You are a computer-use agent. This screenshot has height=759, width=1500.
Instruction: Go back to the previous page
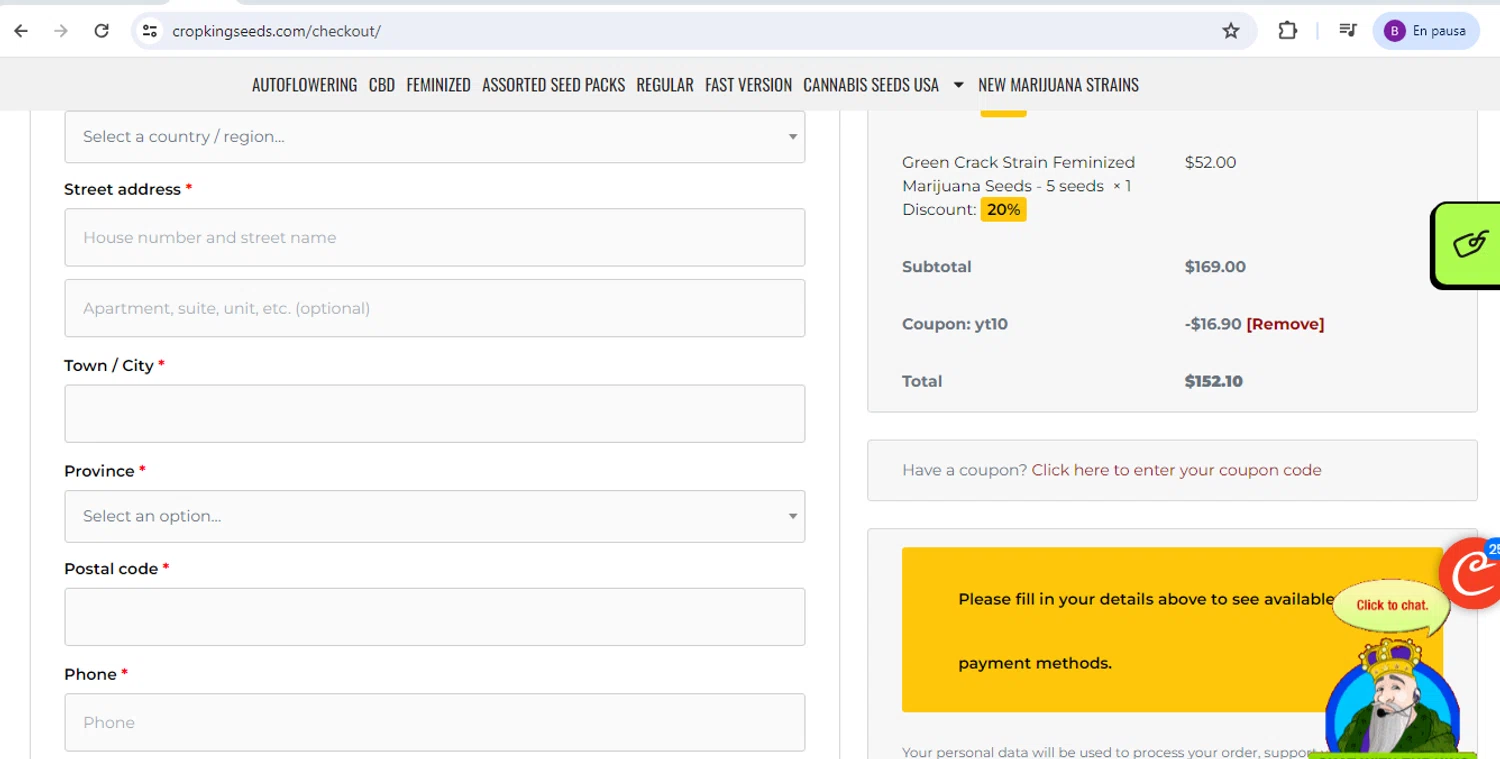21,31
